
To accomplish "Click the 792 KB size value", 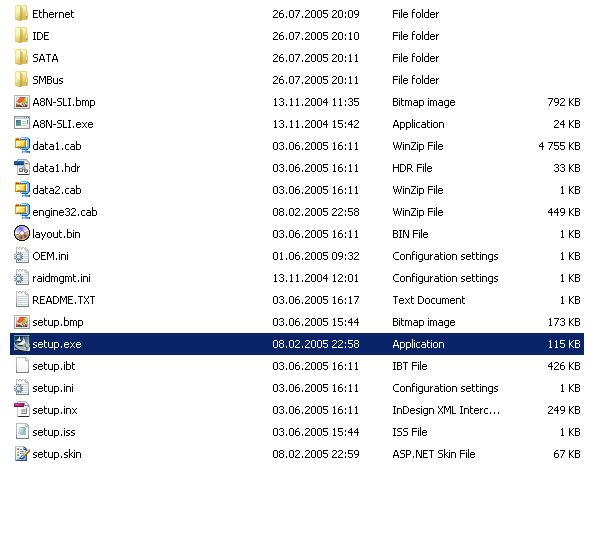I will (564, 102).
